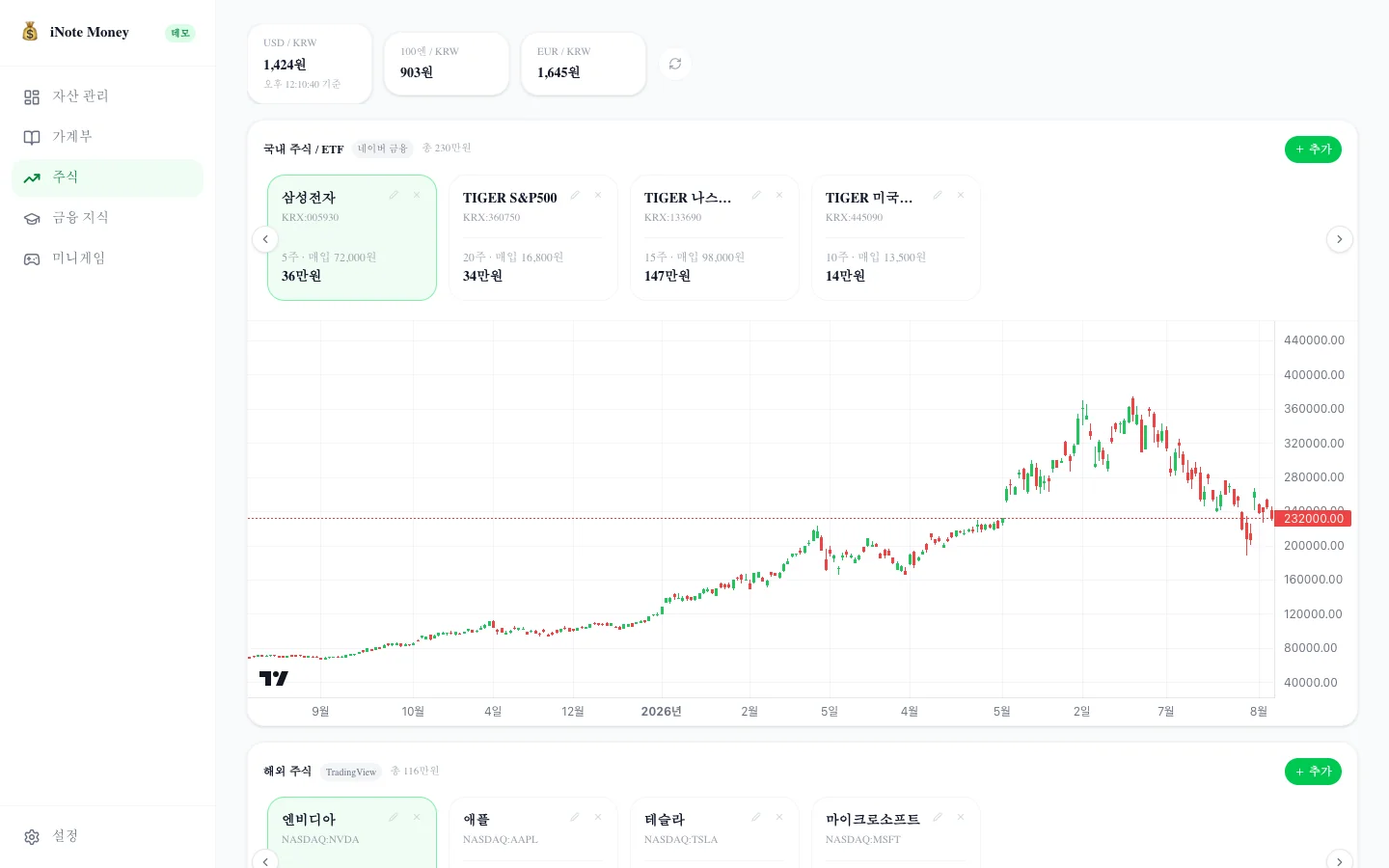Viewport: 1389px width, 868px height.
Task: Click the 국내 주식 / ETF heading
Action: tap(304, 149)
